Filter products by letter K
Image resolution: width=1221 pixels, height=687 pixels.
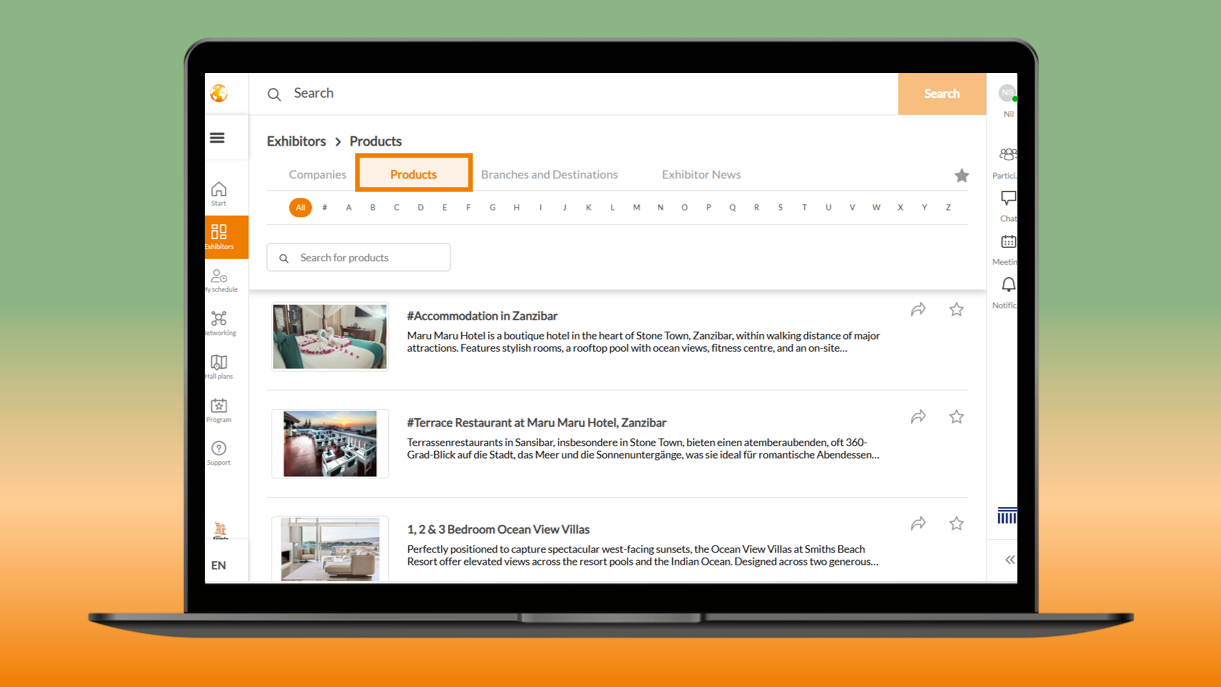pos(588,207)
